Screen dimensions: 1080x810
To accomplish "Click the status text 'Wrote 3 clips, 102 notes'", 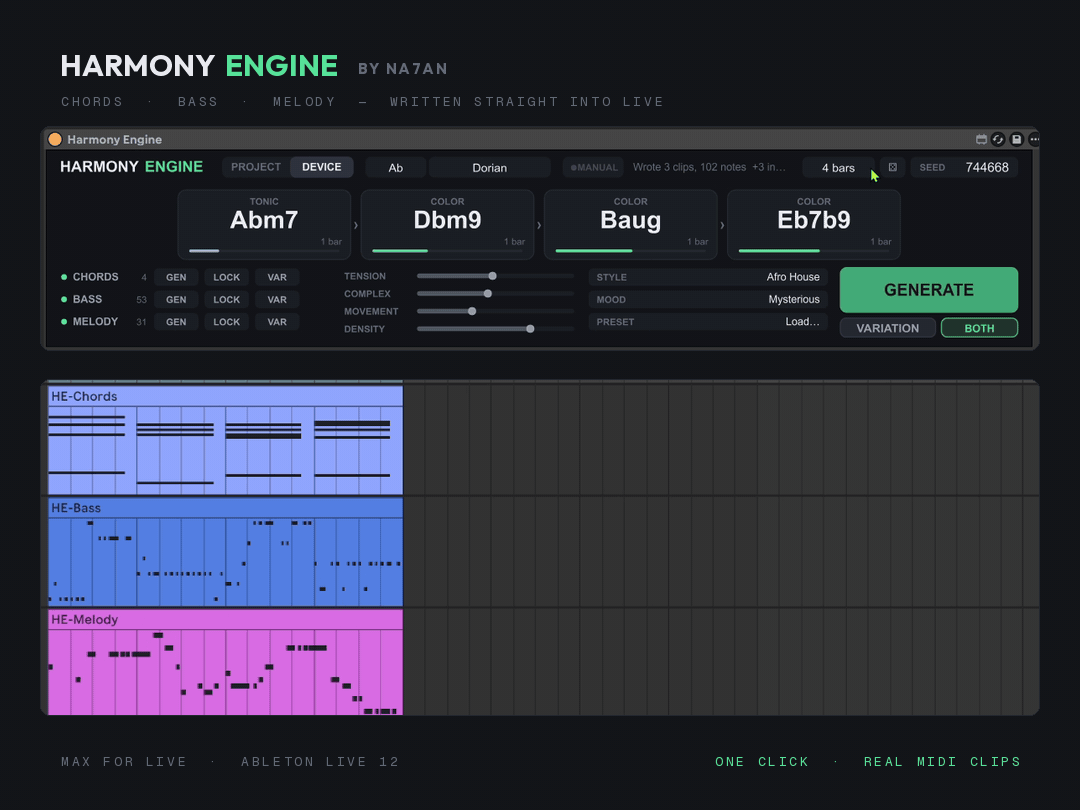I will click(x=689, y=167).
